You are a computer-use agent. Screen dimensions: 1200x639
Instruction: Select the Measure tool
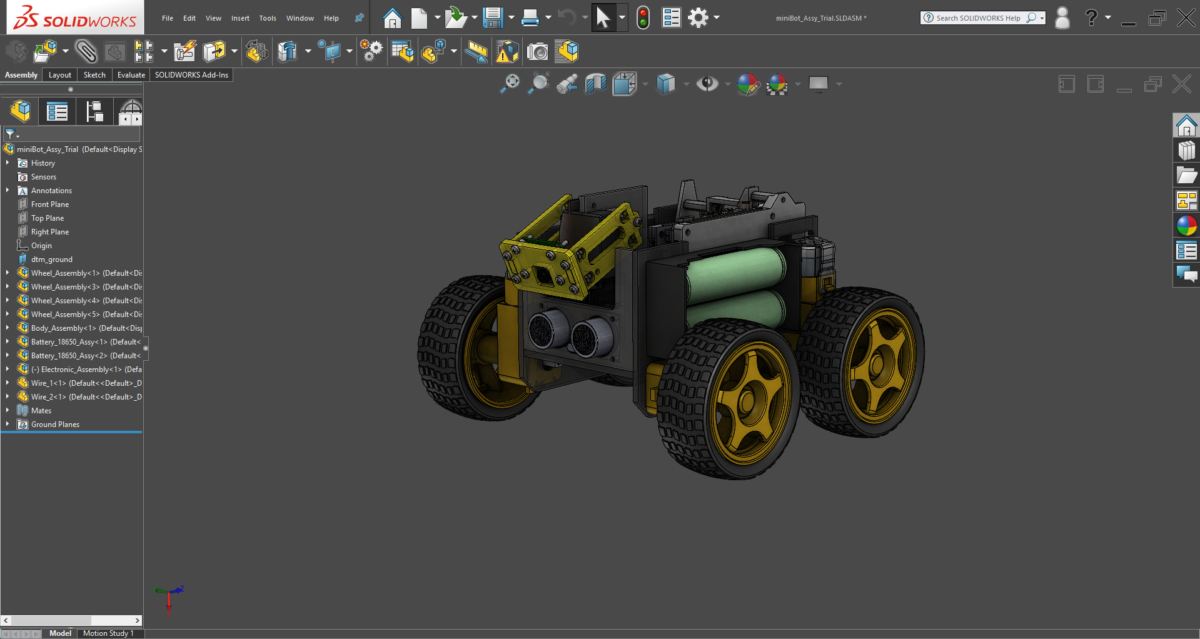point(475,50)
